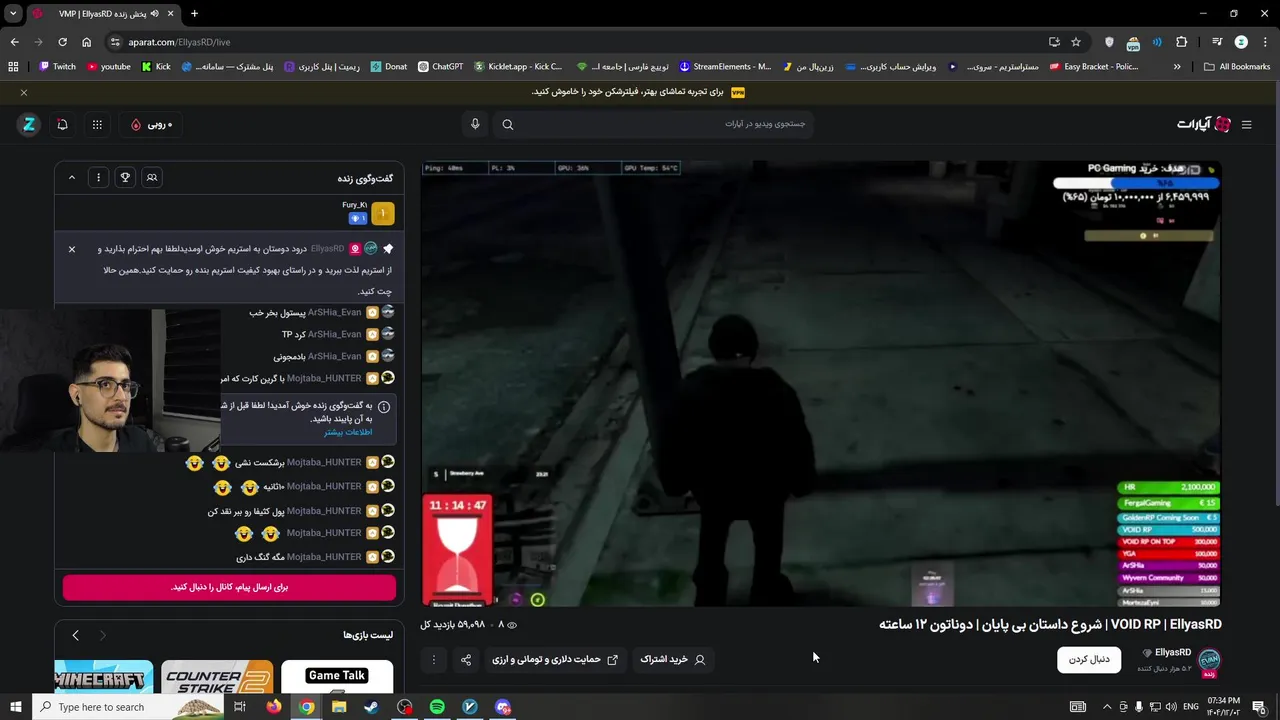Open the Donat bookmark
This screenshot has height=720, width=1280.
[x=389, y=66]
